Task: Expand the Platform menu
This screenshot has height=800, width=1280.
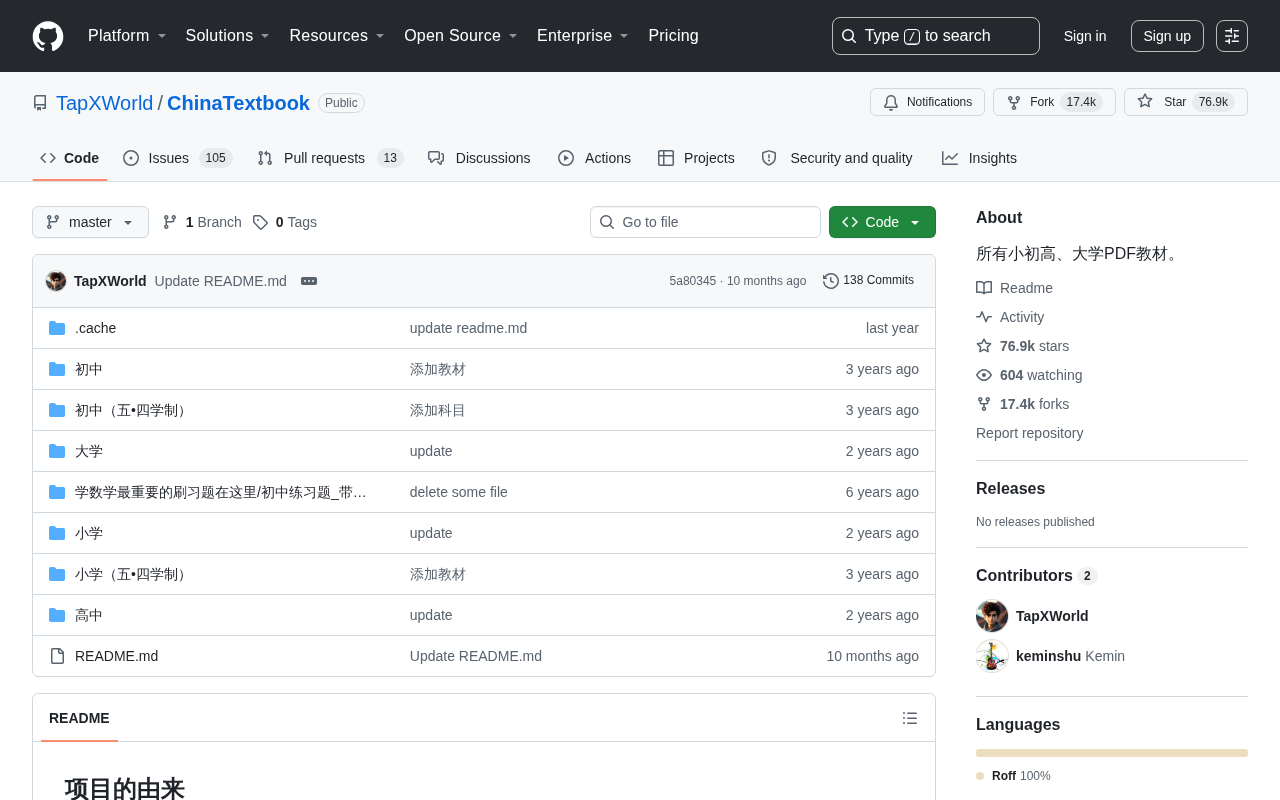Action: pos(127,36)
